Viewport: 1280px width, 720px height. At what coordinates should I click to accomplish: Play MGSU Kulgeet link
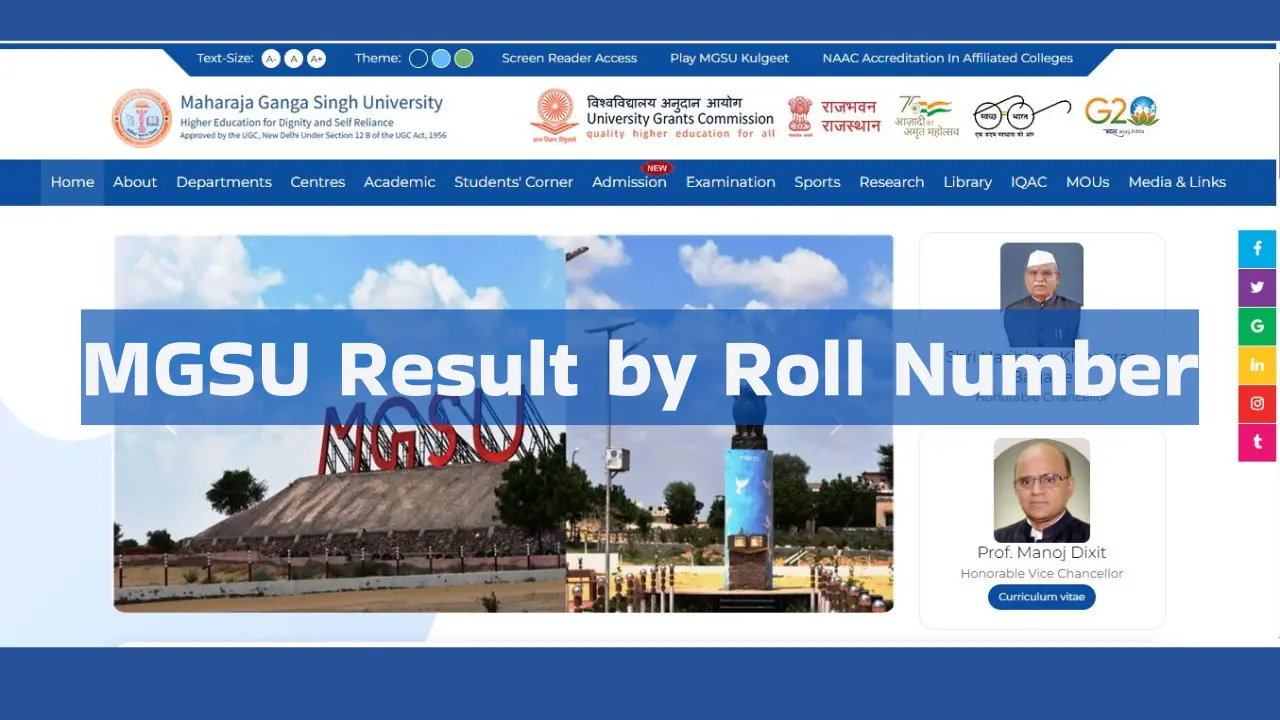coord(729,58)
